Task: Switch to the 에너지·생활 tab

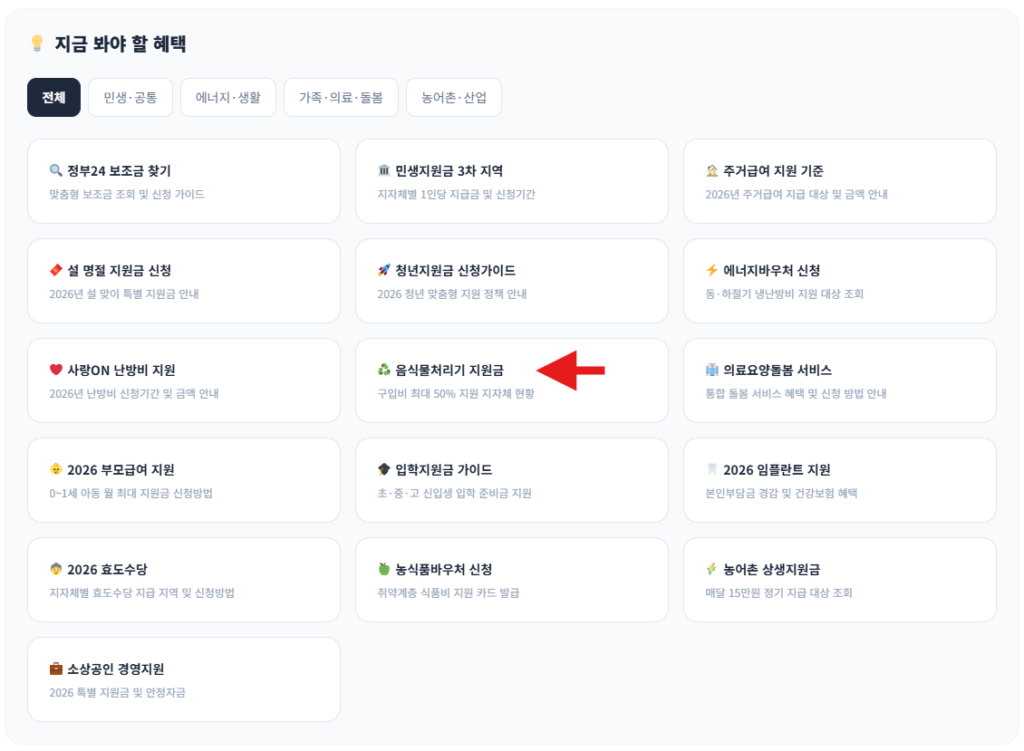Action: click(228, 97)
